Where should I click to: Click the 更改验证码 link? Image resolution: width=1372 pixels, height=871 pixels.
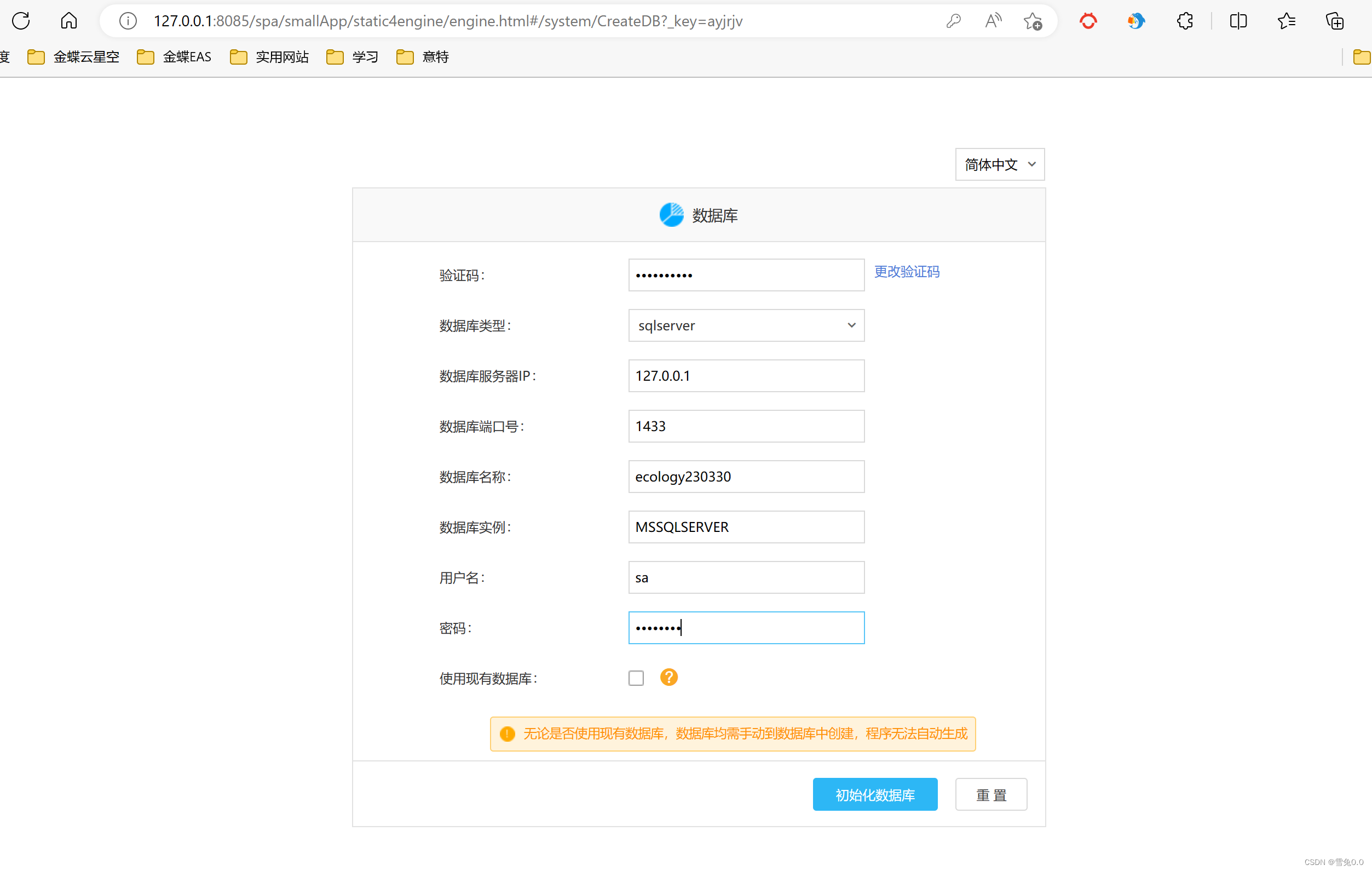pyautogui.click(x=907, y=272)
